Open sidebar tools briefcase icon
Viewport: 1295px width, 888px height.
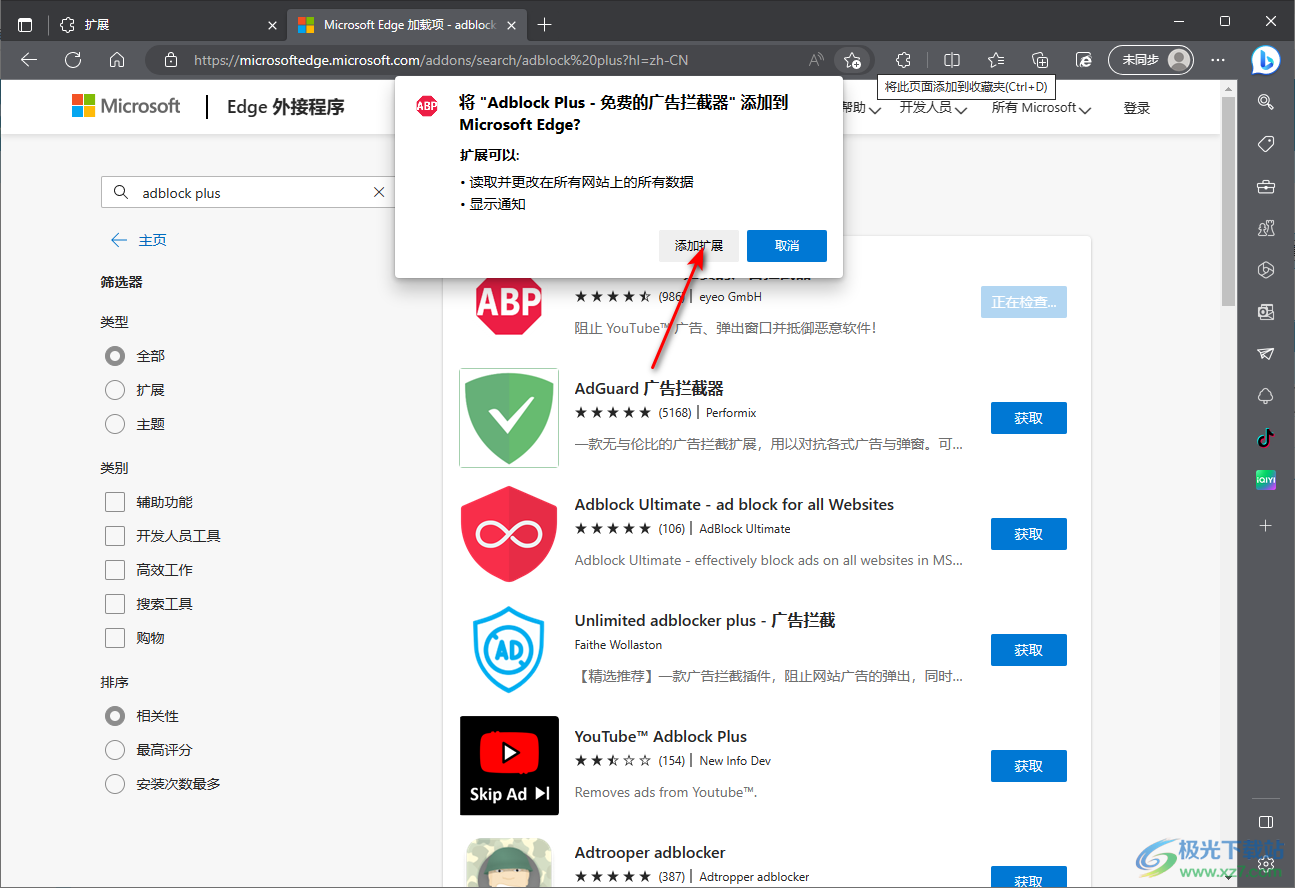point(1265,186)
